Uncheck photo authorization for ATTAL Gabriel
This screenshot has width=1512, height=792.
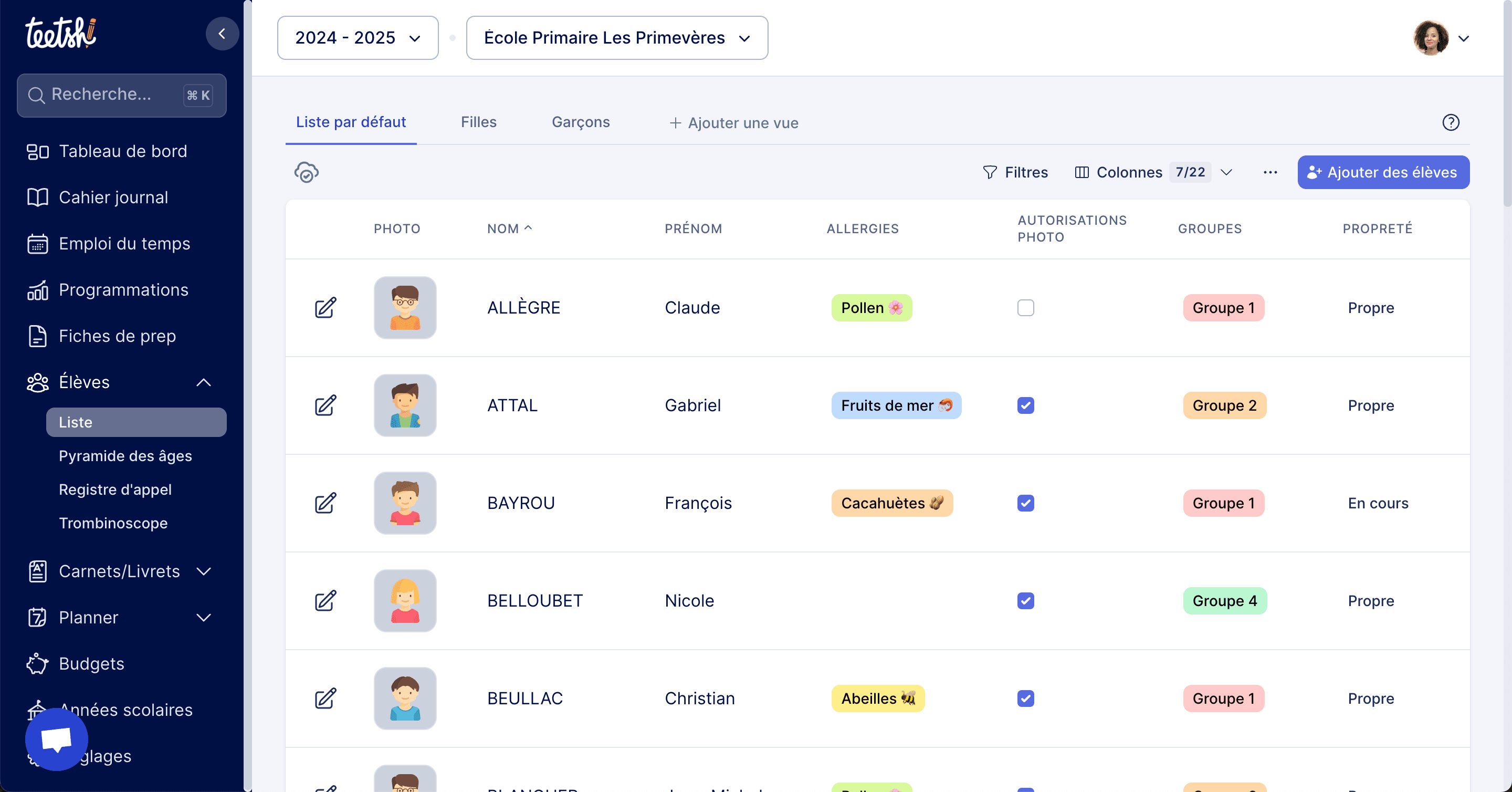pyautogui.click(x=1025, y=405)
